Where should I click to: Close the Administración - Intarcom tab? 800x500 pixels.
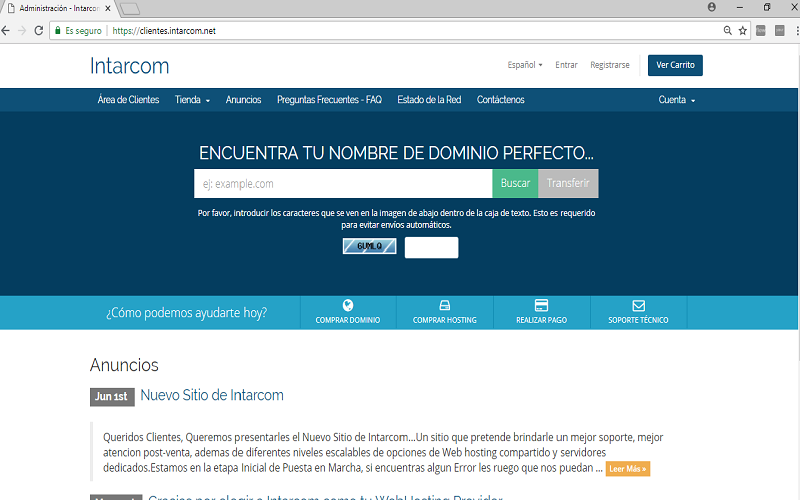tap(108, 8)
